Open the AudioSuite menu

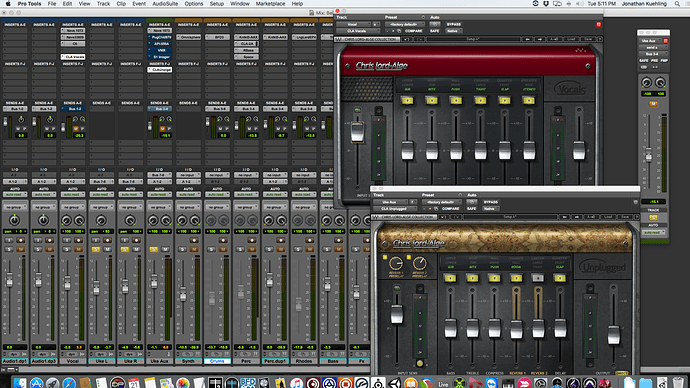(165, 4)
